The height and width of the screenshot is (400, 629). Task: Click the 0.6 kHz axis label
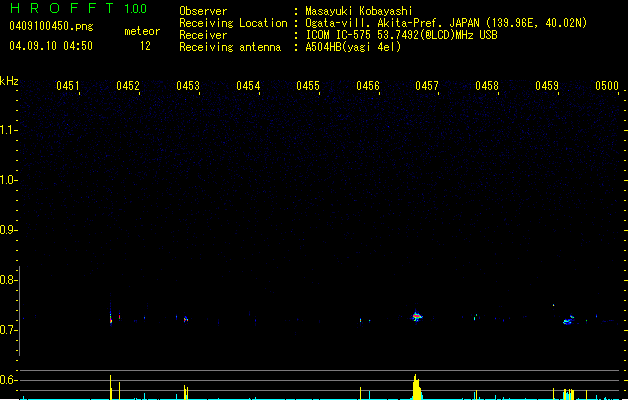(x=7, y=380)
